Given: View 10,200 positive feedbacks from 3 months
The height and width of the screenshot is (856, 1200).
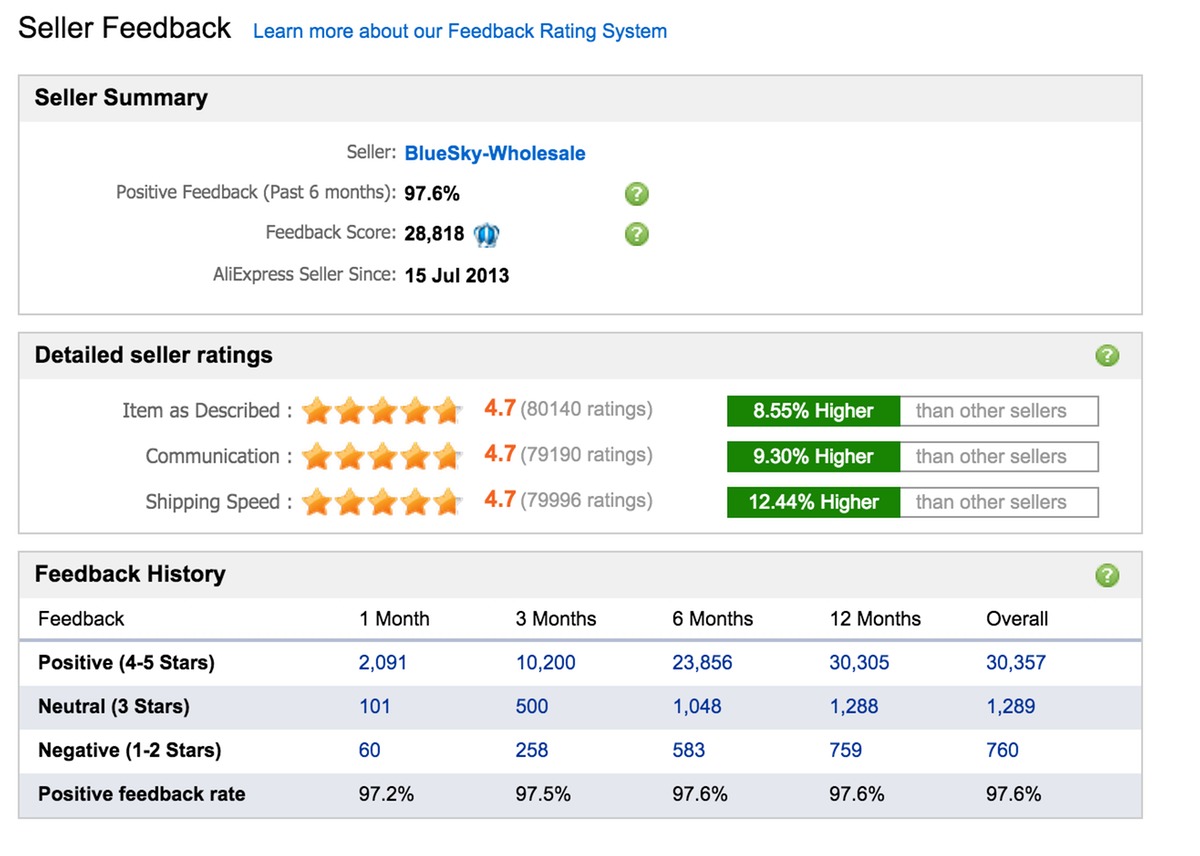Looking at the screenshot, I should (x=545, y=663).
